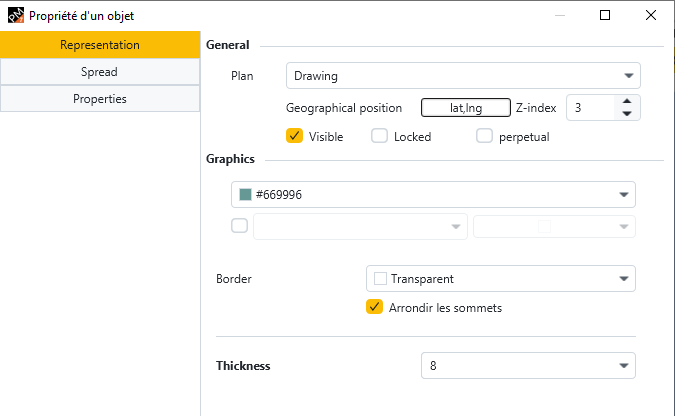Viewport: 675px width, 416px height.
Task: Expand the #669996 color dropdown
Action: coord(623,195)
